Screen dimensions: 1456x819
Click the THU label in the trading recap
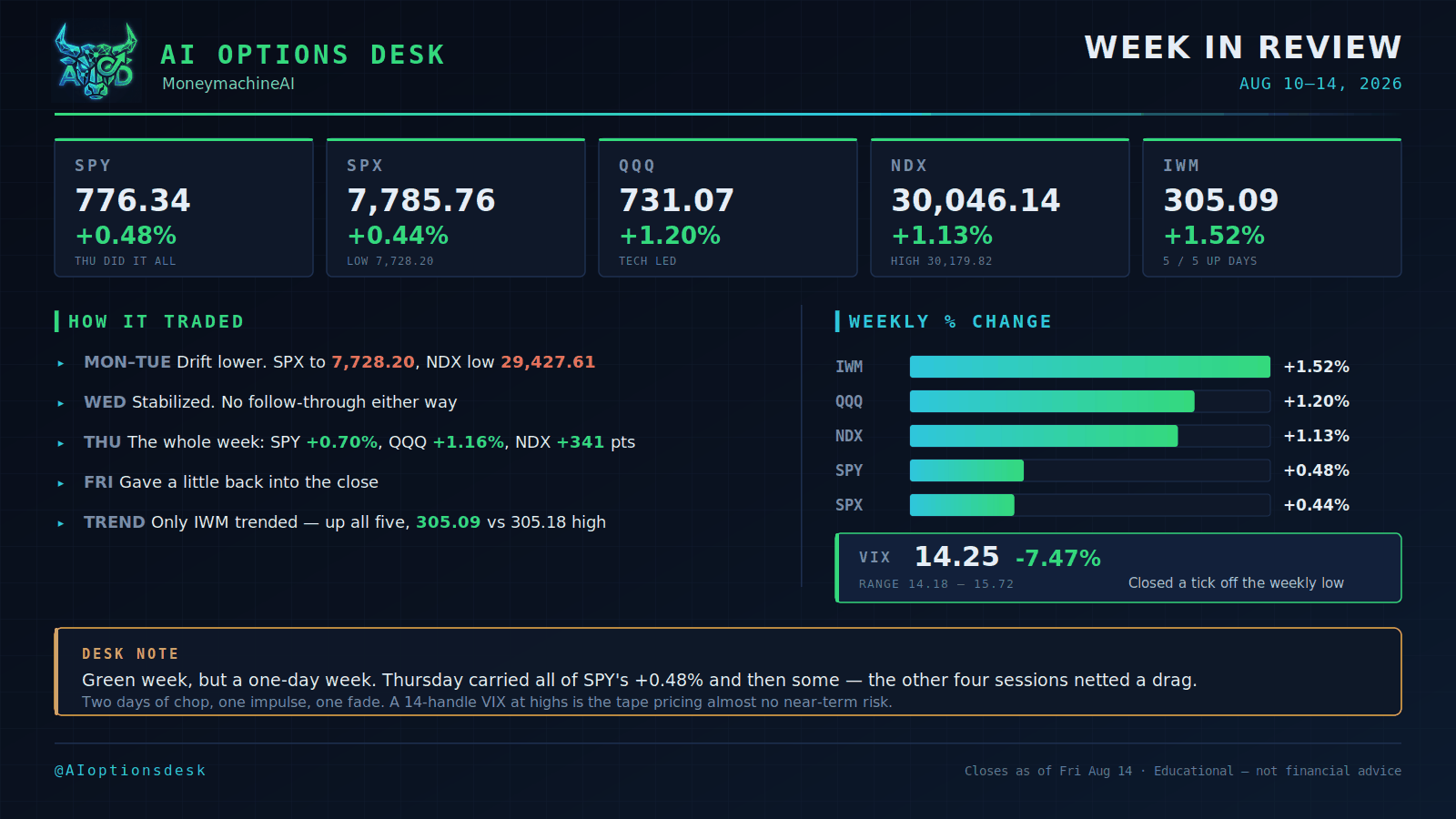pos(103,442)
